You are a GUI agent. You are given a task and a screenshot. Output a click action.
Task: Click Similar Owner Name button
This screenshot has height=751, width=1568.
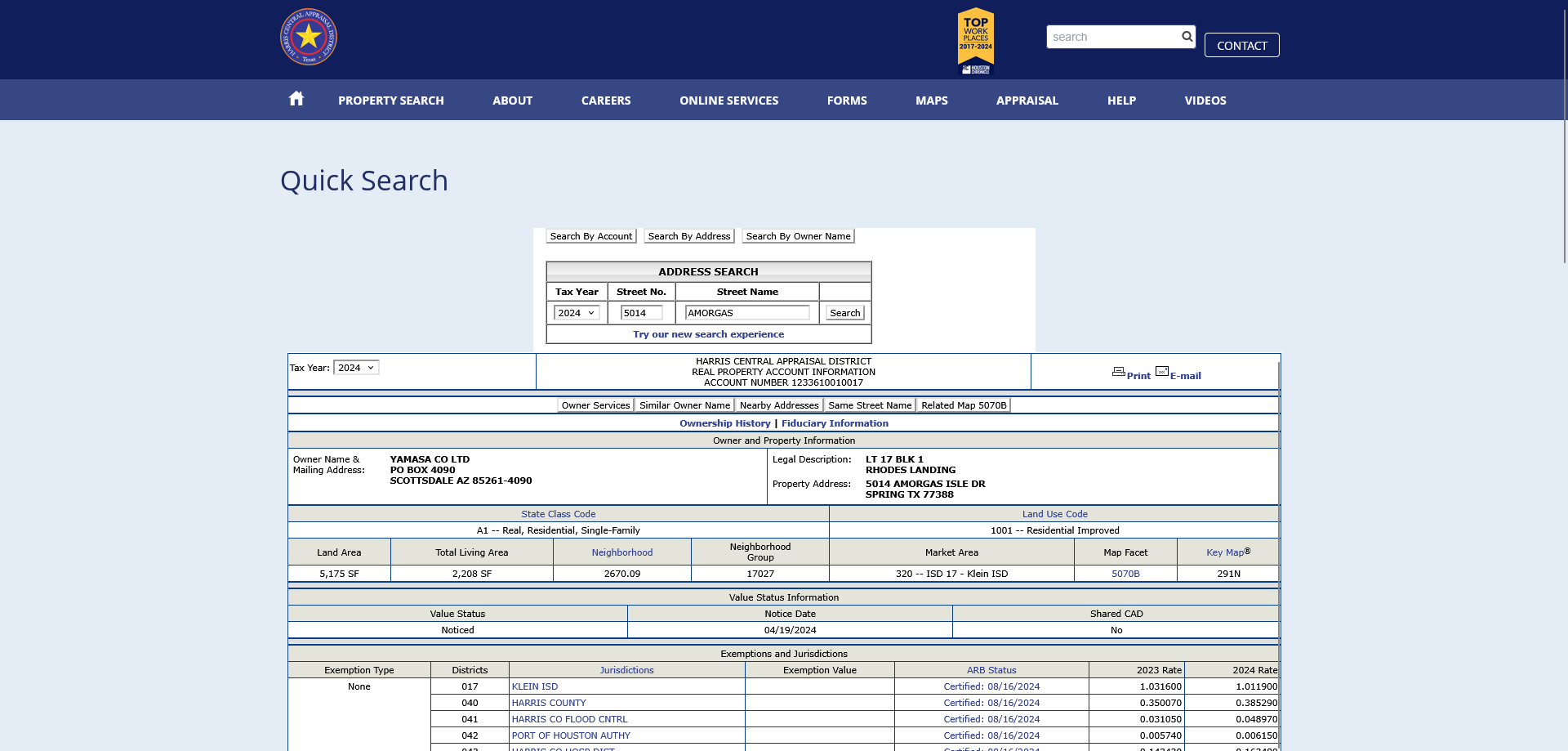[x=684, y=405]
